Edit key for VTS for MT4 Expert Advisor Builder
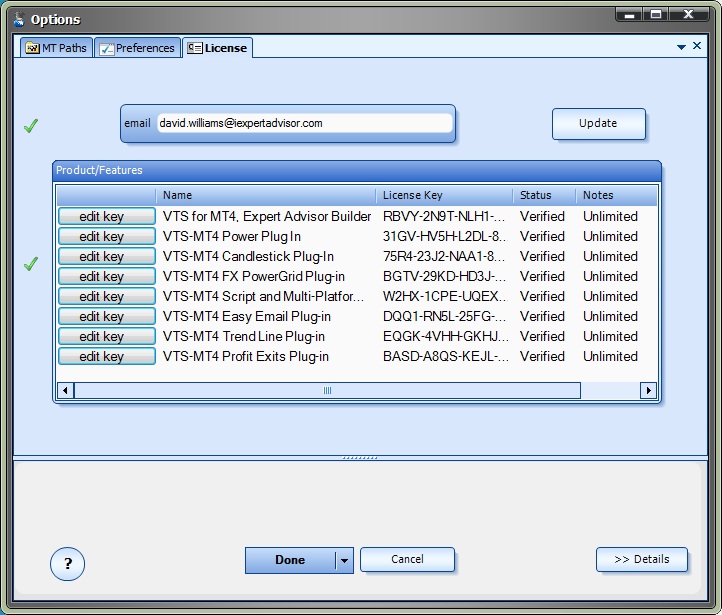This screenshot has width=722, height=615. pyautogui.click(x=107, y=216)
